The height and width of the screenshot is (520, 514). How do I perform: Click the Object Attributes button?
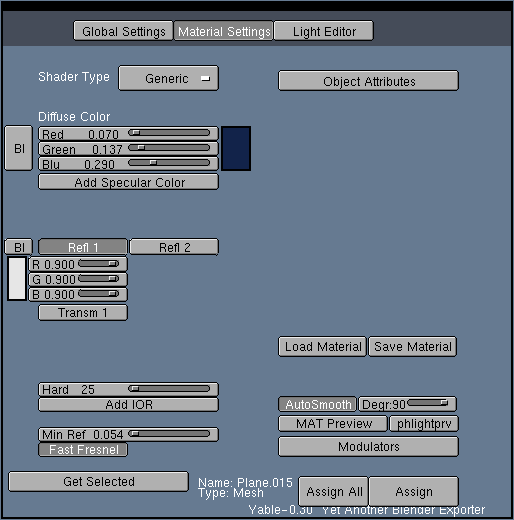(368, 81)
